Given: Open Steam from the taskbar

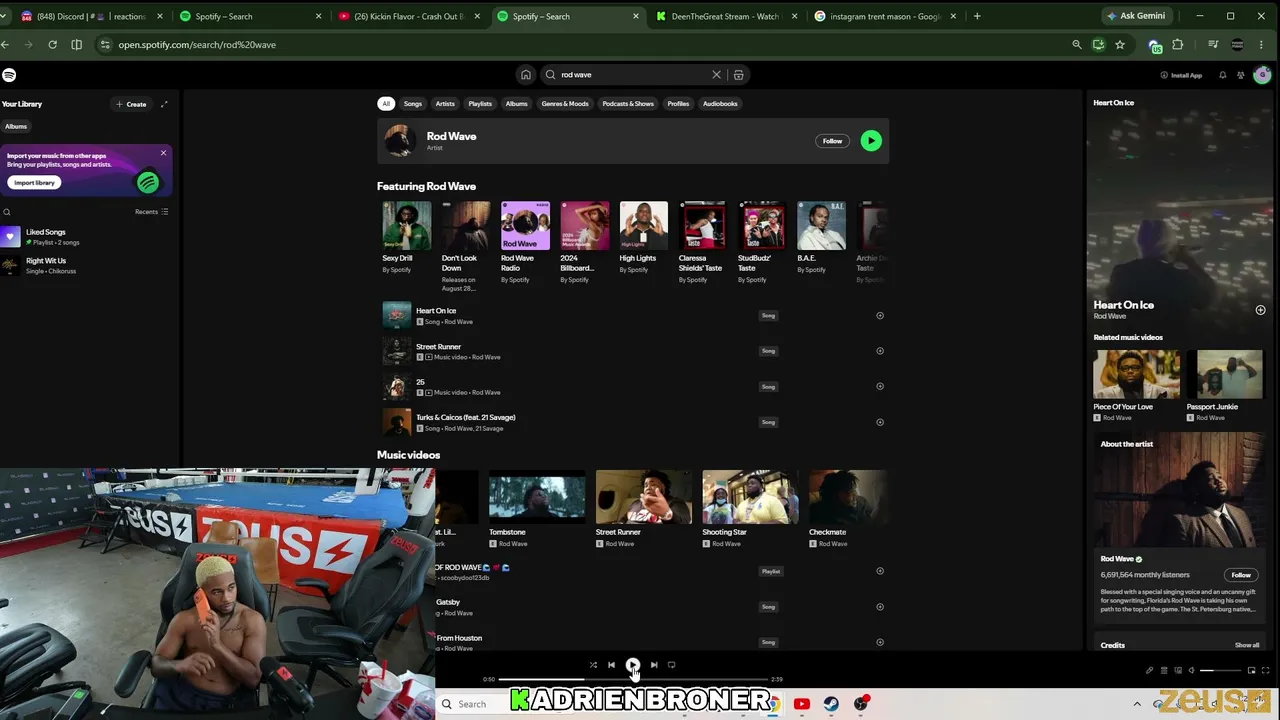Looking at the screenshot, I should coord(831,704).
